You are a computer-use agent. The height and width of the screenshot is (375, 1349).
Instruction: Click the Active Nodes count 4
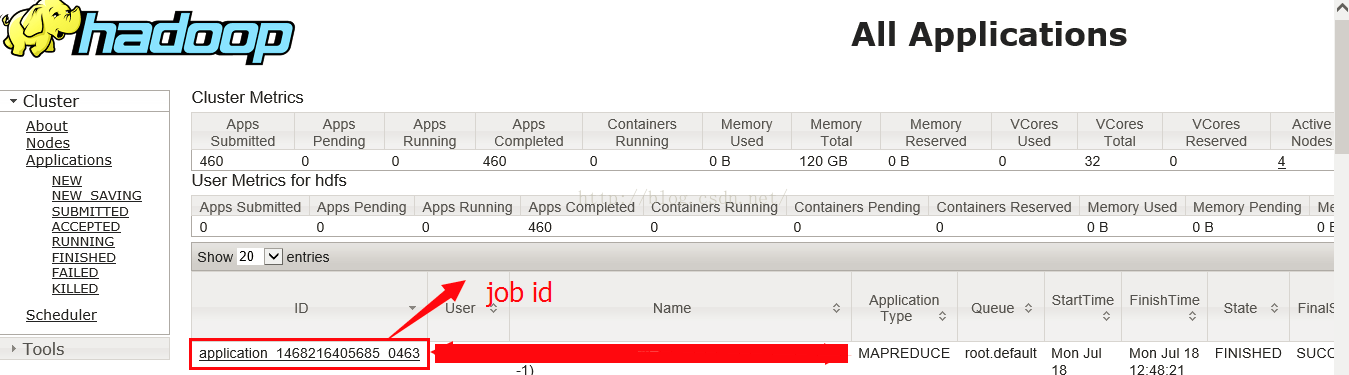click(1282, 161)
